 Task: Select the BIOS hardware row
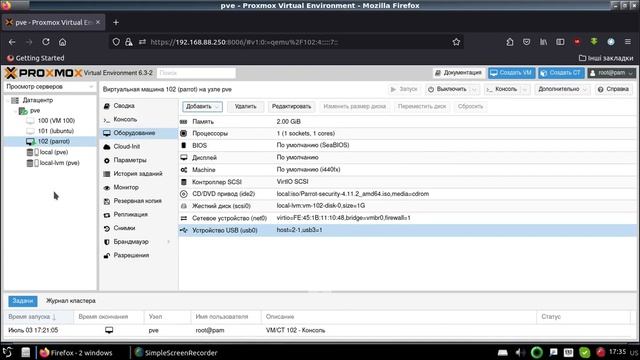(408, 145)
